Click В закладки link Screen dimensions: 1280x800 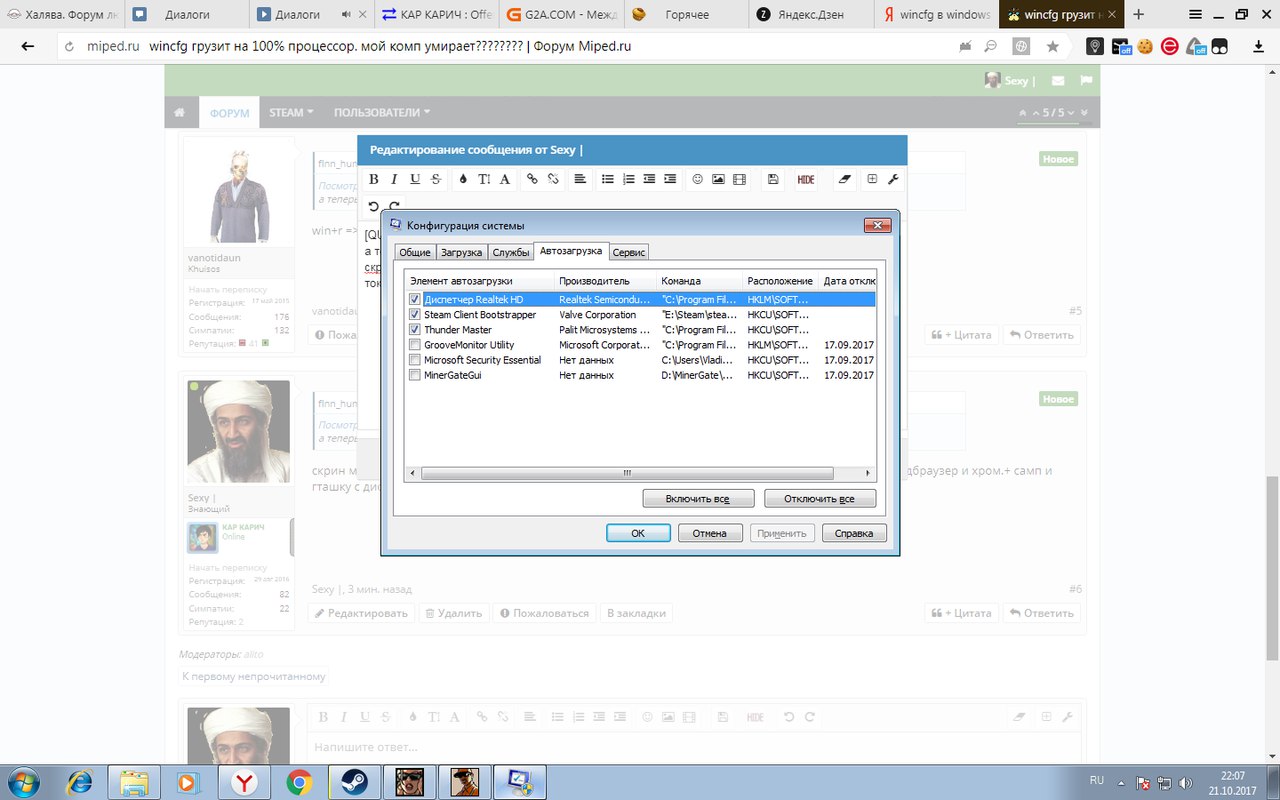pyautogui.click(x=636, y=613)
